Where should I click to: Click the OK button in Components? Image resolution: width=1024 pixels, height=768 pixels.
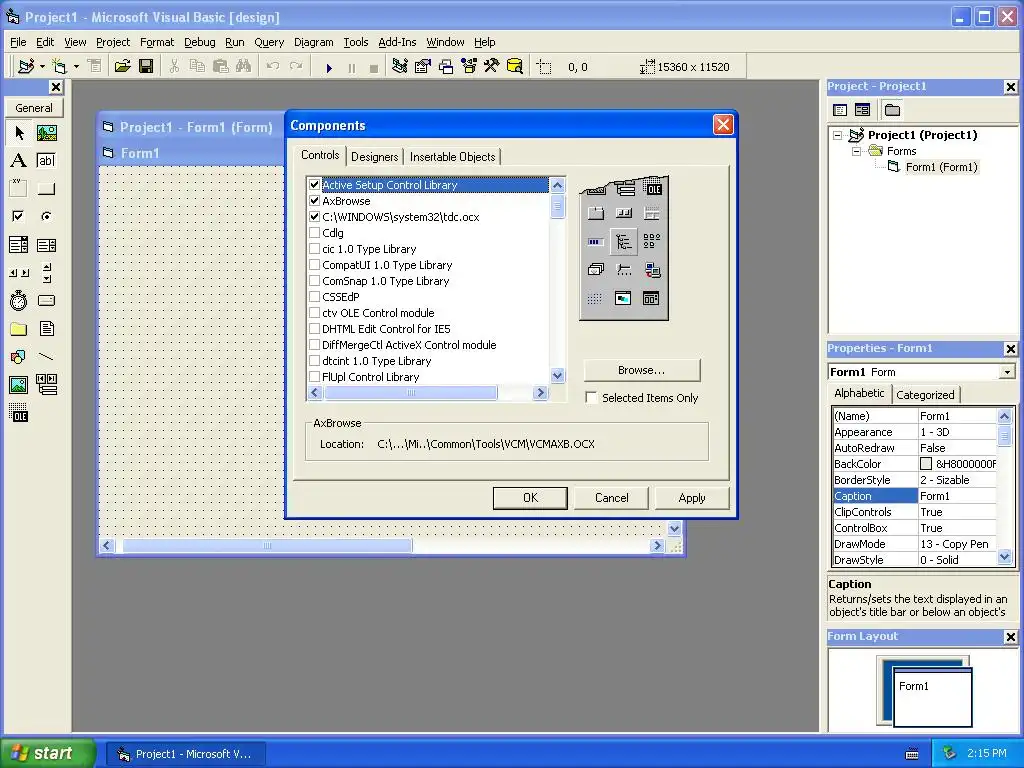pos(530,498)
